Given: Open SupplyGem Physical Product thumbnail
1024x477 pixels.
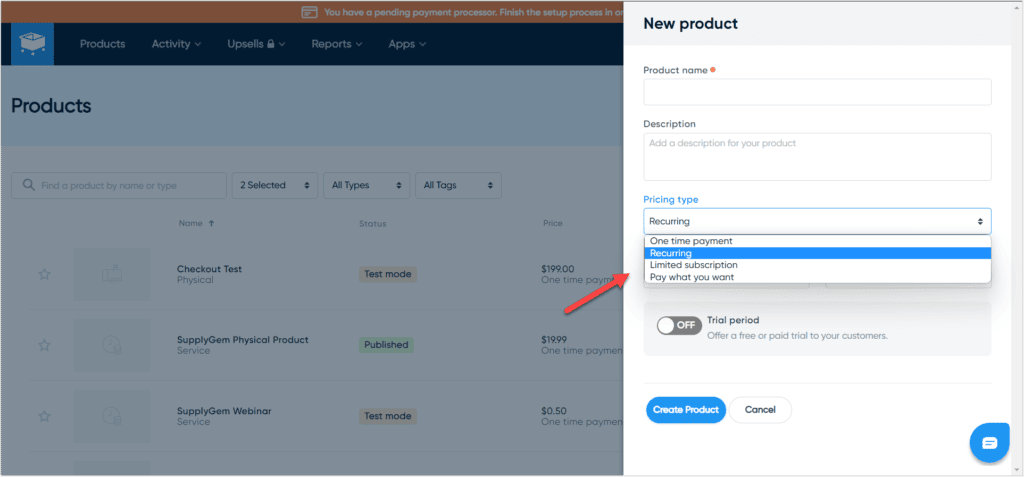Looking at the screenshot, I should (112, 345).
